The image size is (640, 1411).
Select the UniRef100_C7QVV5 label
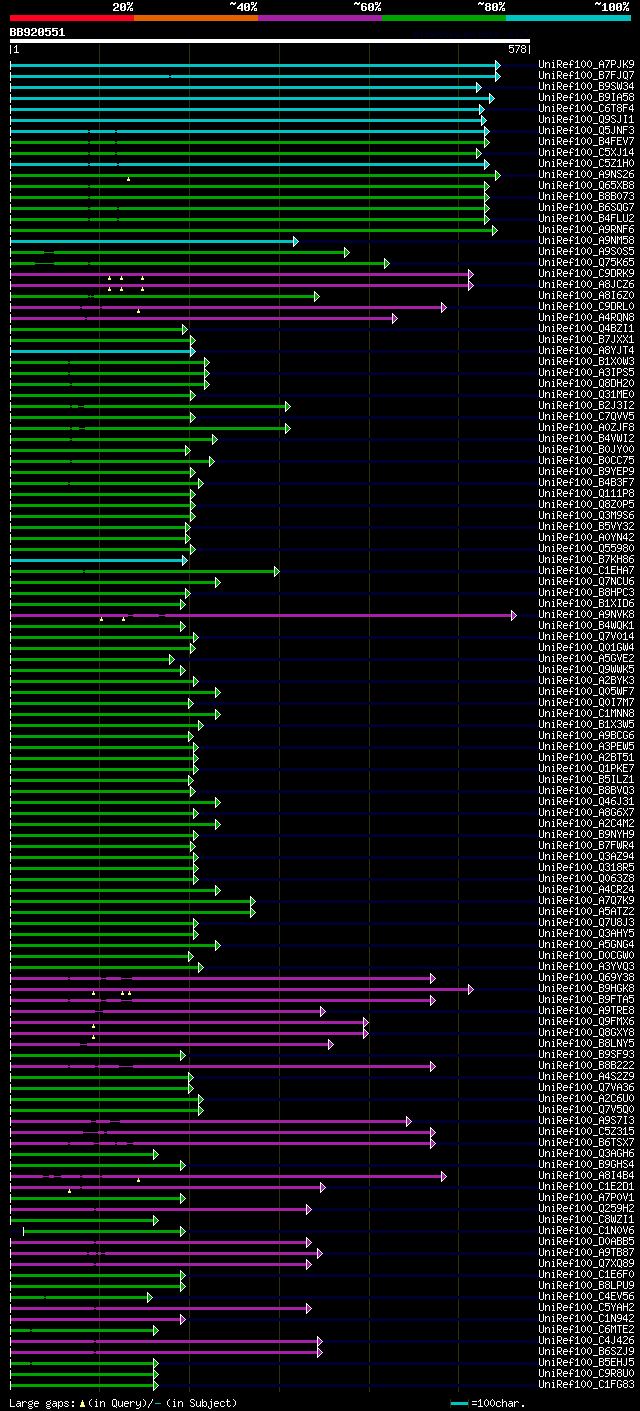[586, 417]
